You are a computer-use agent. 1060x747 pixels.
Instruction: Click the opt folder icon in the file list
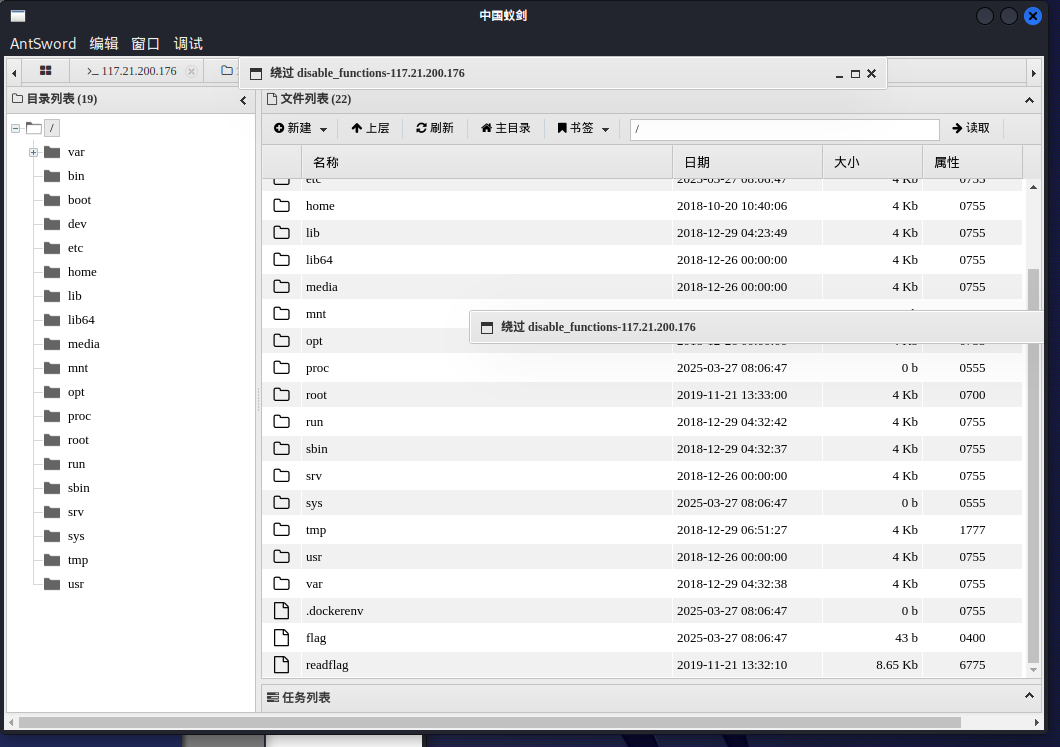tap(281, 341)
